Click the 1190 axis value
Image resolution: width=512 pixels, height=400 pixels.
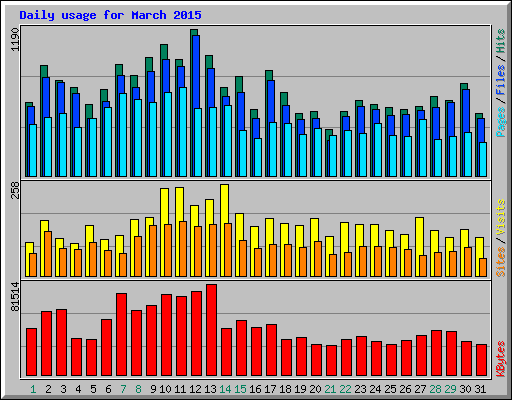pyautogui.click(x=15, y=40)
